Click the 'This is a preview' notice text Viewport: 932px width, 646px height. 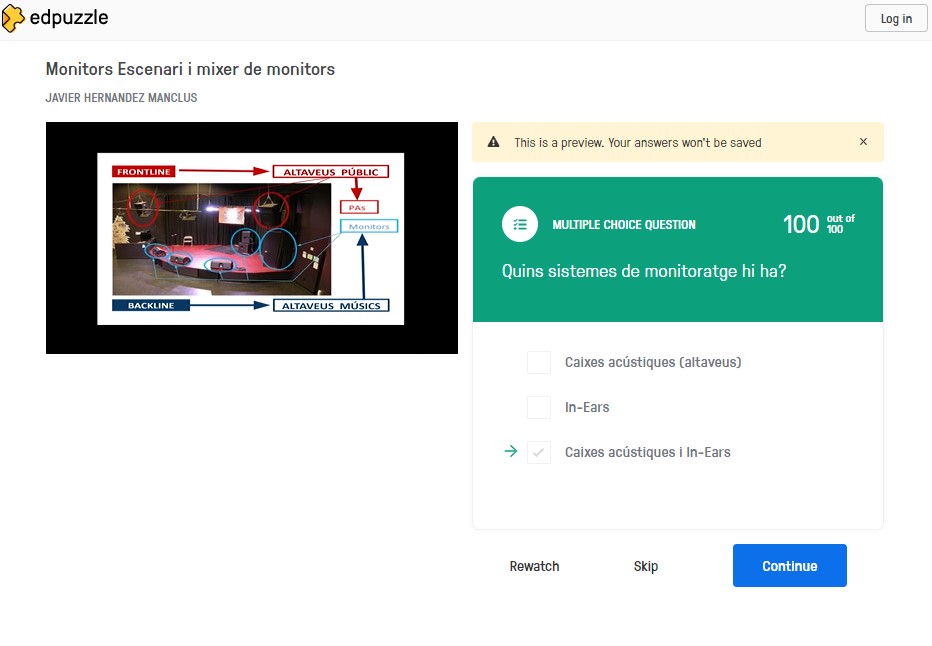coord(637,143)
